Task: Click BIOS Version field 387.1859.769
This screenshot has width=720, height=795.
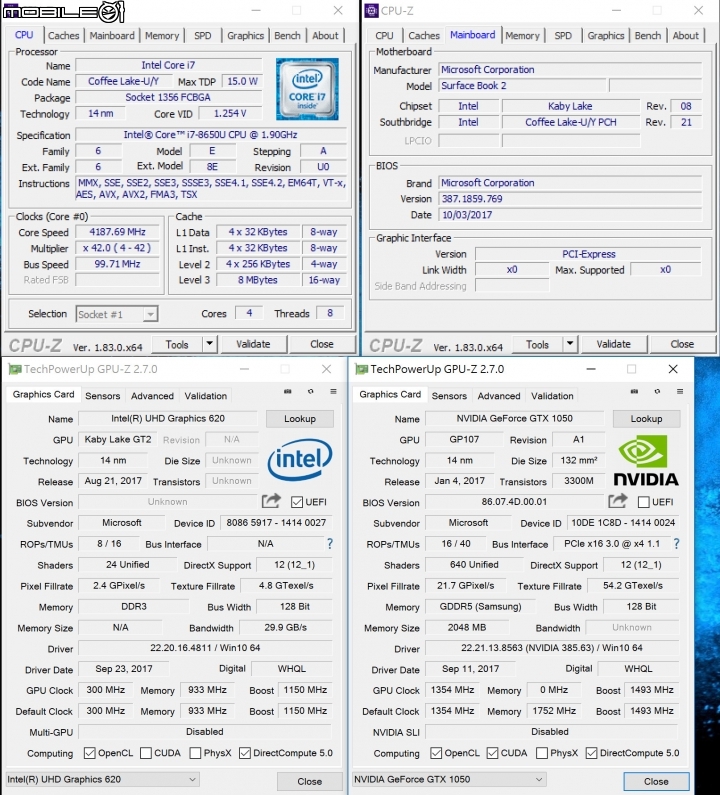Action: click(x=570, y=199)
